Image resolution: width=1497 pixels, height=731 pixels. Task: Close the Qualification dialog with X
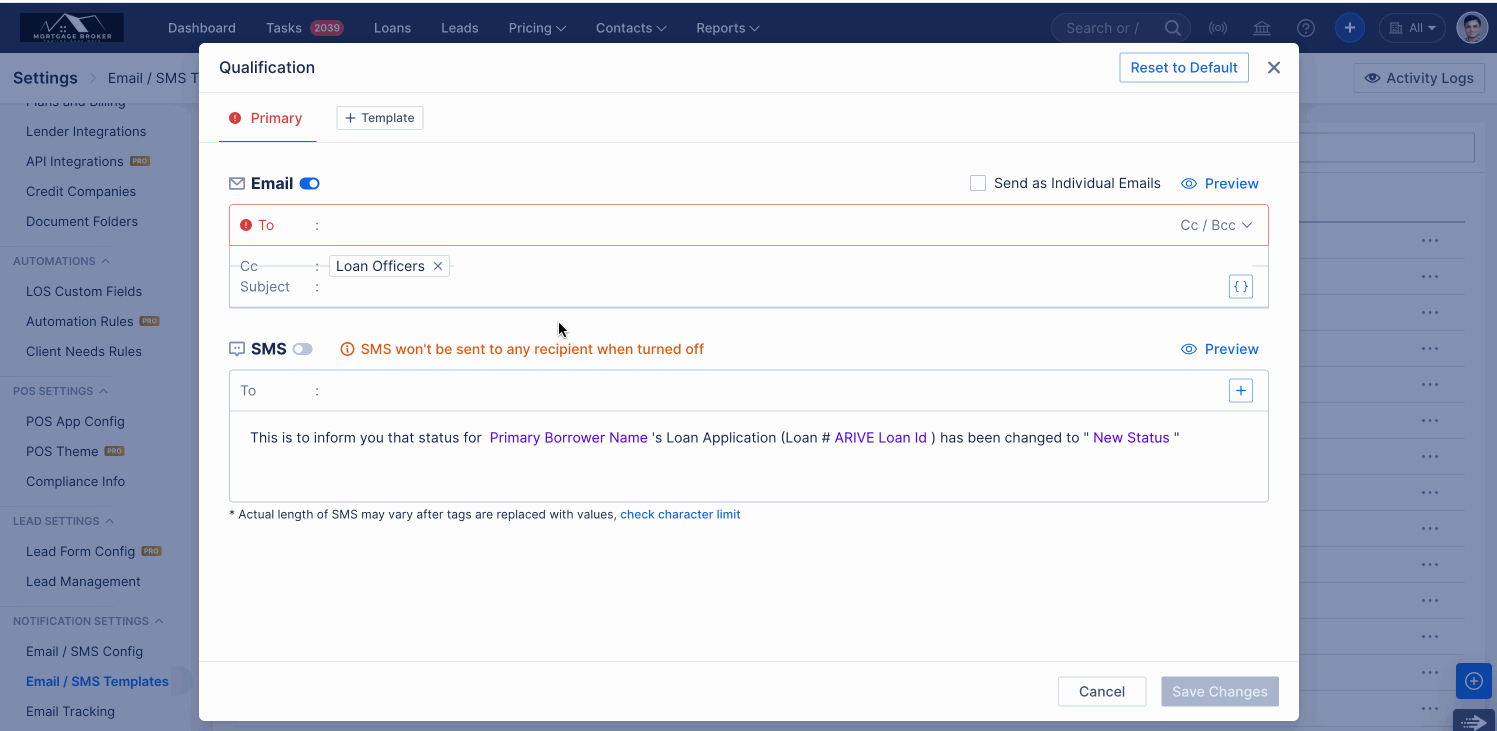(1274, 67)
